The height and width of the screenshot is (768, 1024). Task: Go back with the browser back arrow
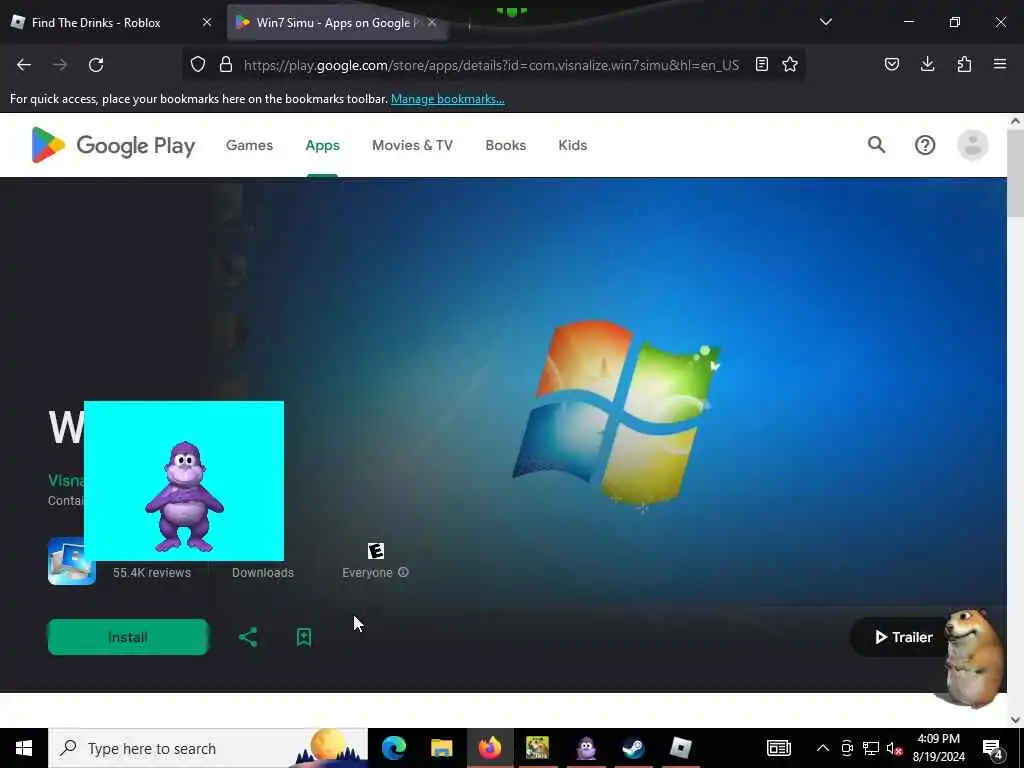point(24,65)
